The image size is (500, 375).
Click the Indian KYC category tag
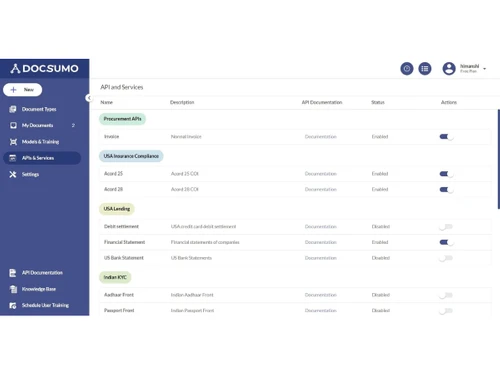[115, 277]
